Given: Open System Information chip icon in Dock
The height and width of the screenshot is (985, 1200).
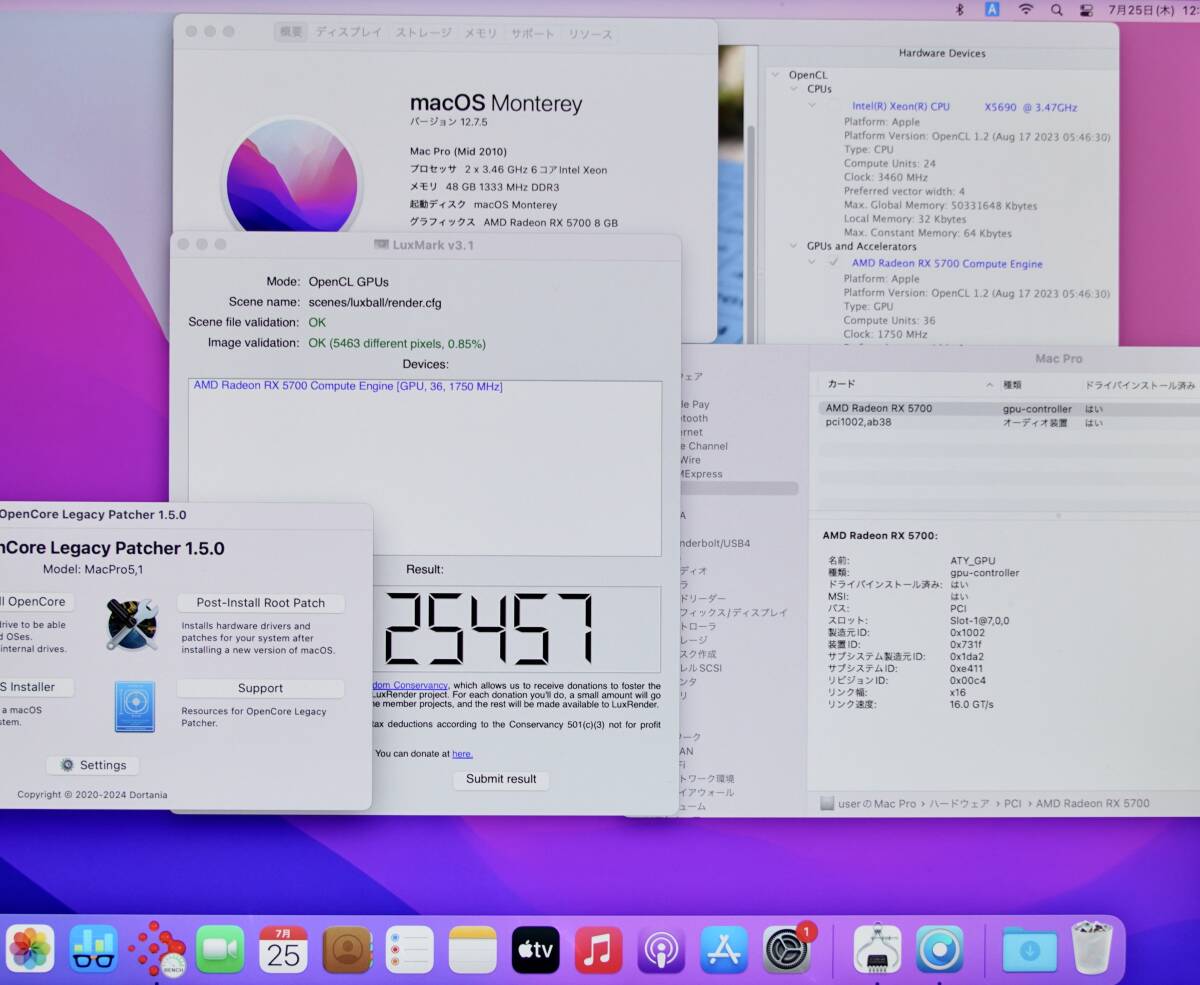Looking at the screenshot, I should (878, 949).
